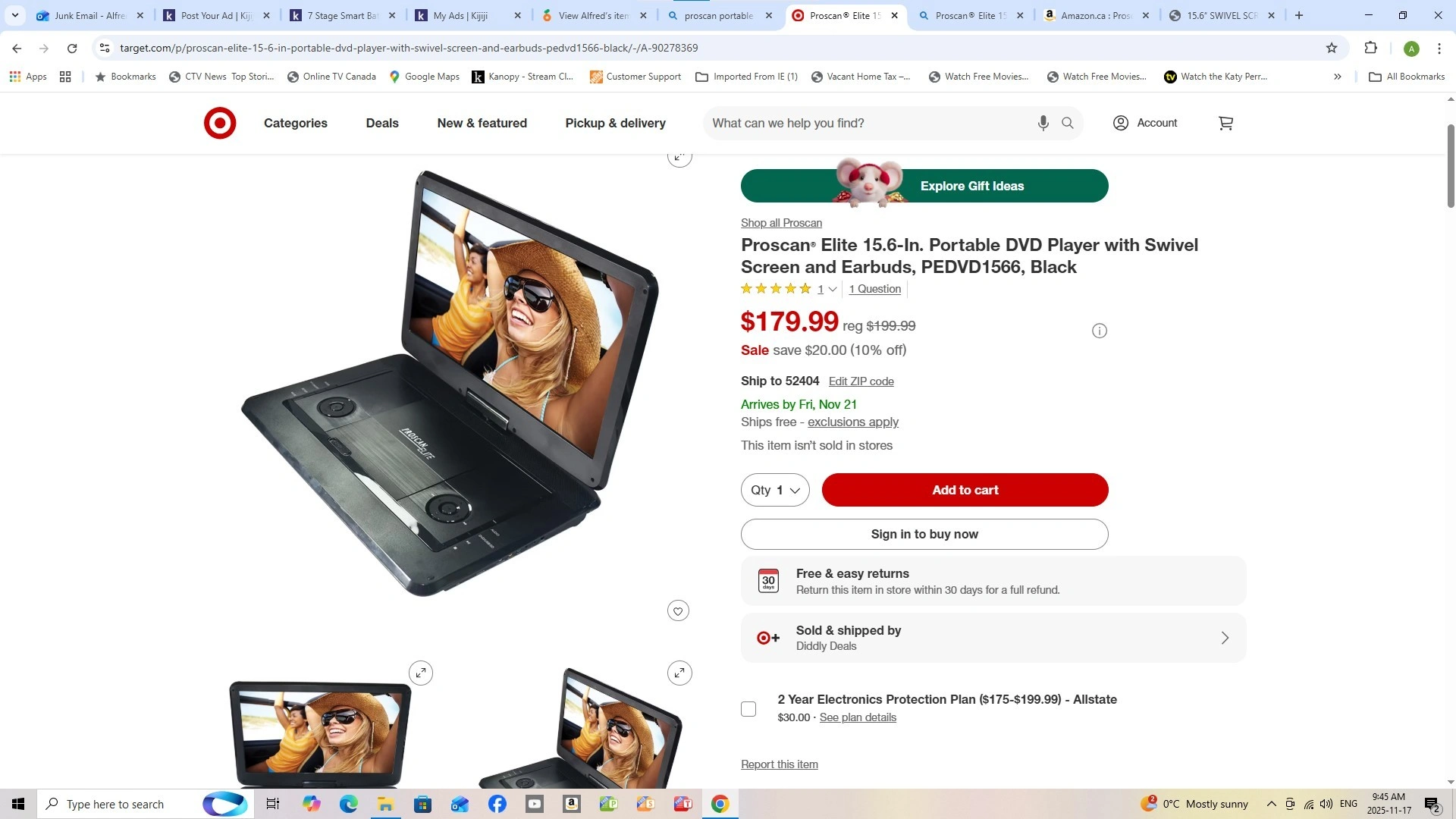The width and height of the screenshot is (1456, 819).
Task: Open the Edit ZIP code link
Action: pos(861,381)
